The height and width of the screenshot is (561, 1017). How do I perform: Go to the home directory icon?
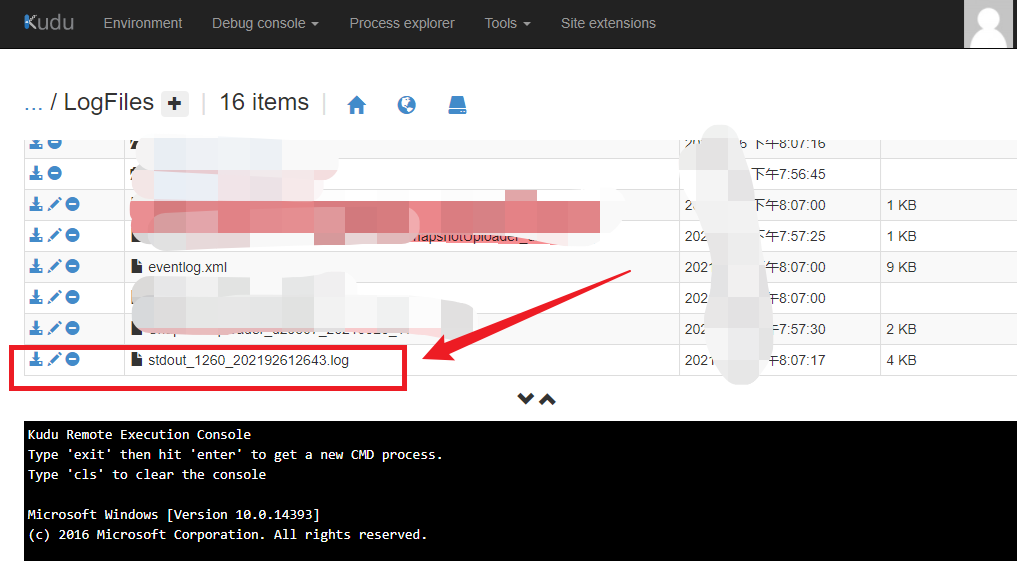coord(356,105)
